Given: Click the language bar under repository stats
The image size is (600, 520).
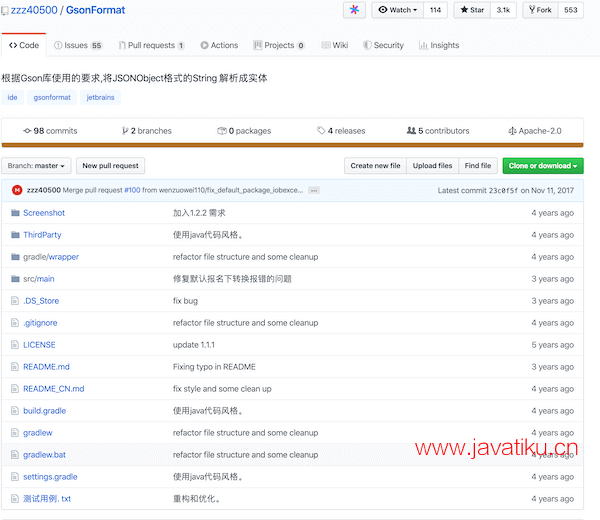Looking at the screenshot, I should tap(292, 145).
